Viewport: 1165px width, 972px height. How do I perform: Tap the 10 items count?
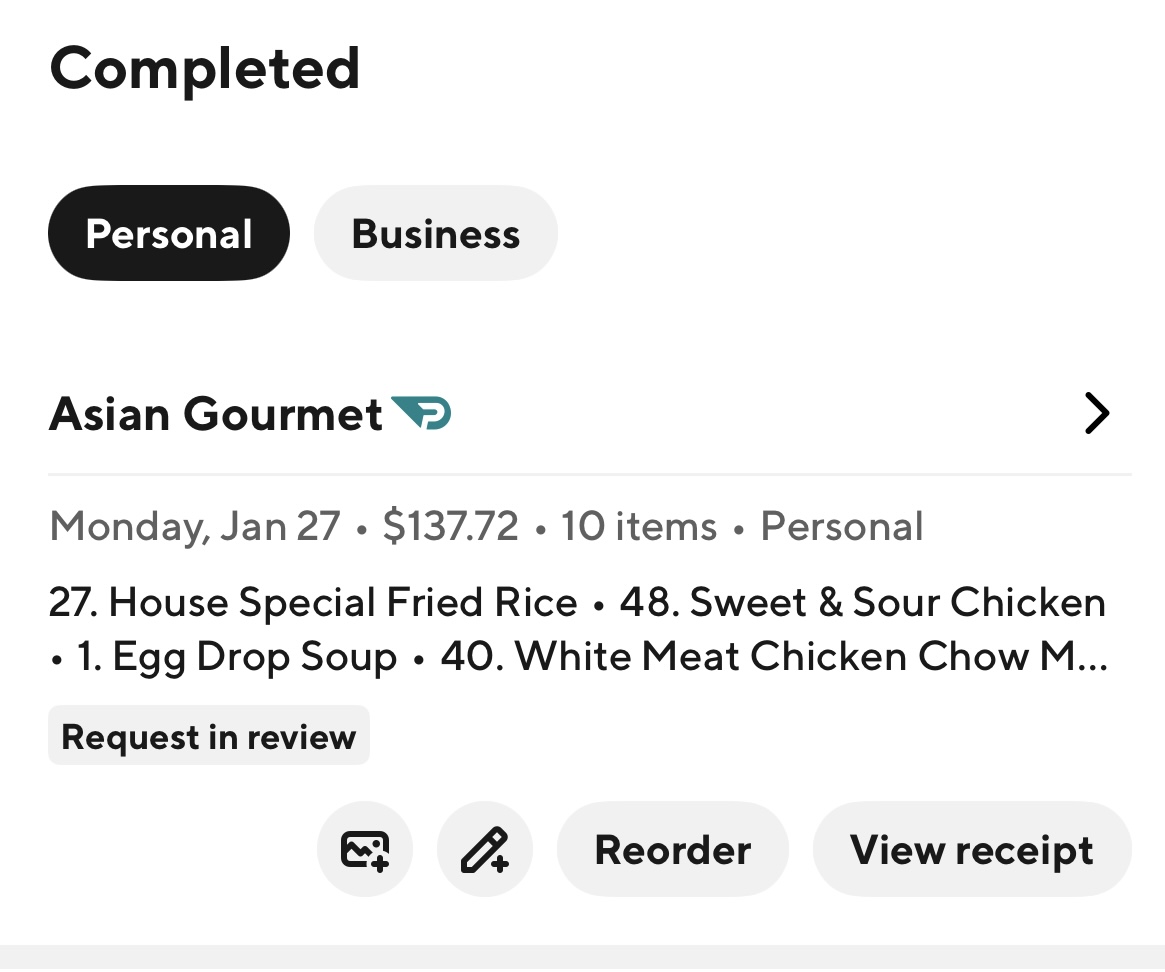[x=639, y=526]
